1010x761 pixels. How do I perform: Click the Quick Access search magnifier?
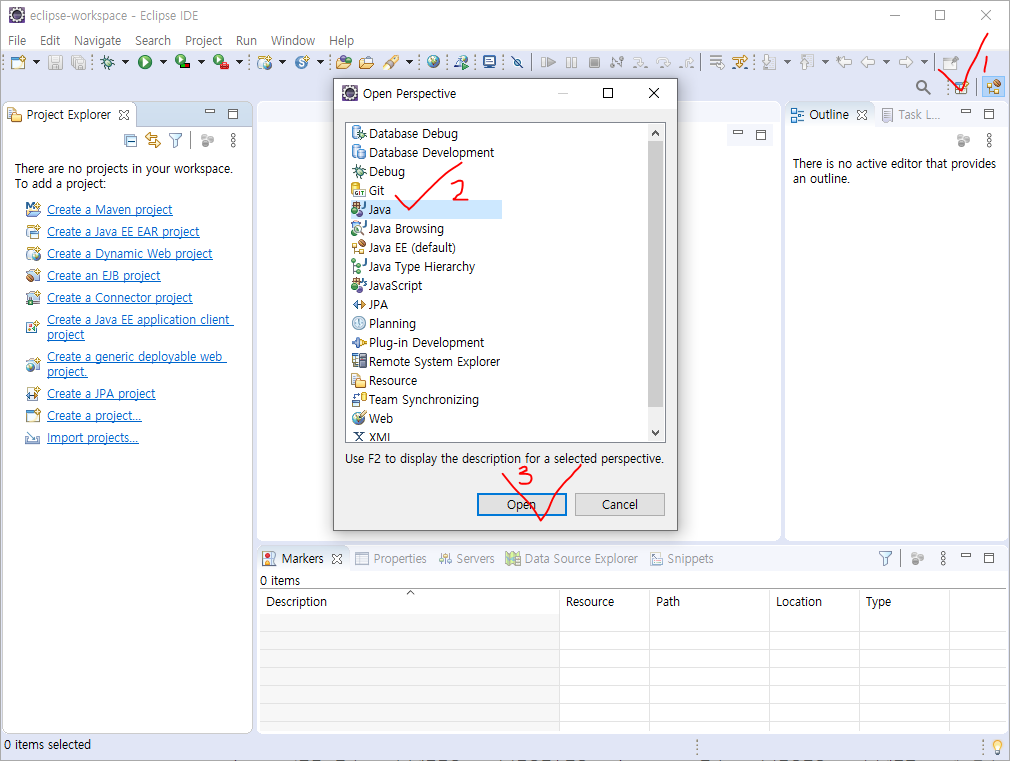[923, 87]
